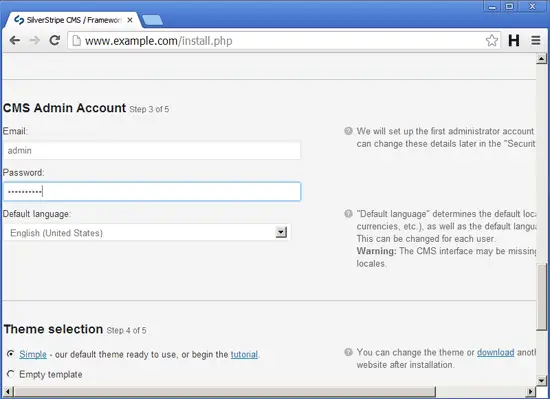Screen dimensions: 550x399
Task: Click the download themes link
Action: point(496,352)
